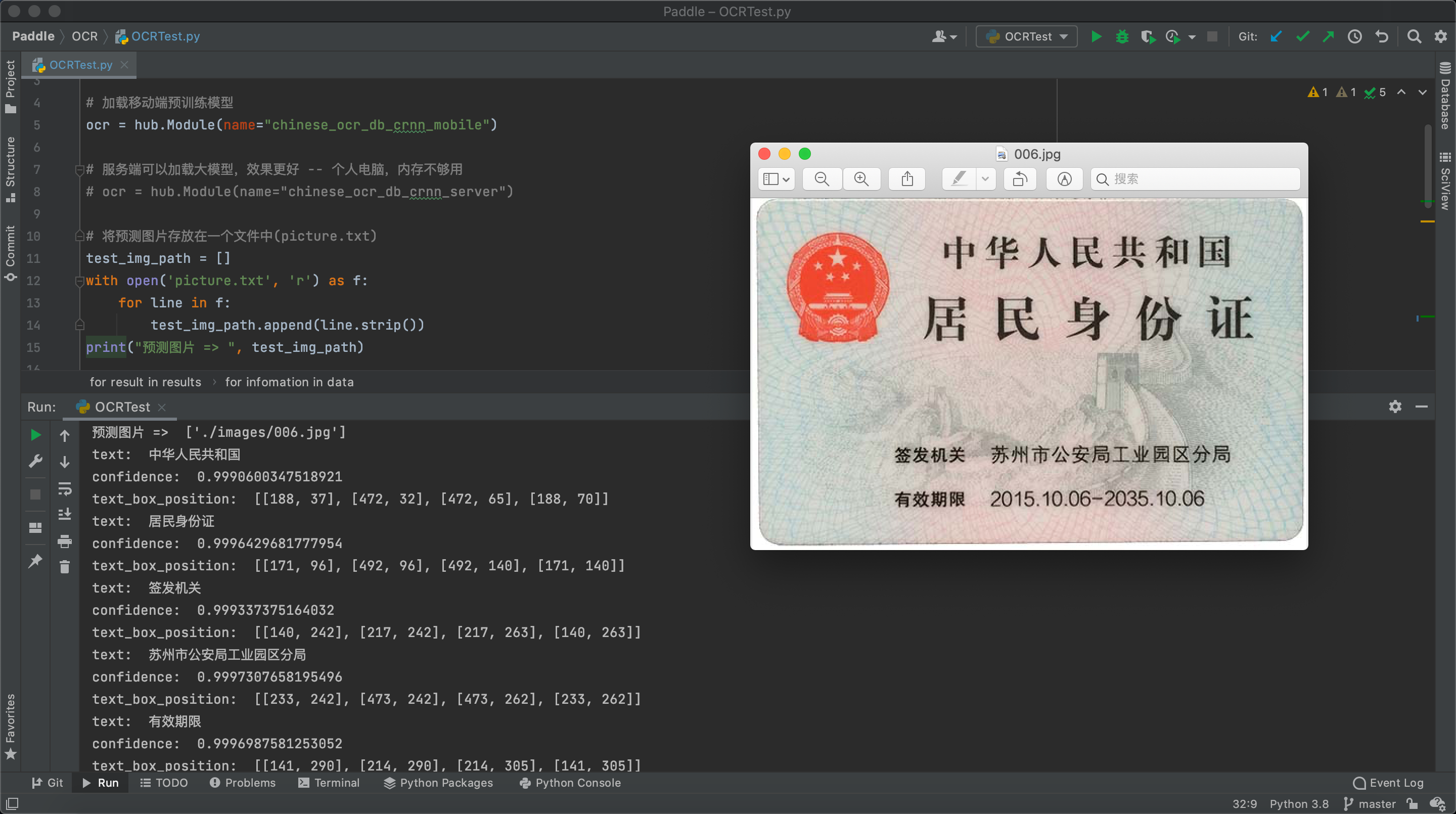The width and height of the screenshot is (1456, 814).
Task: Push with Git green arrow icon
Action: click(x=1328, y=37)
